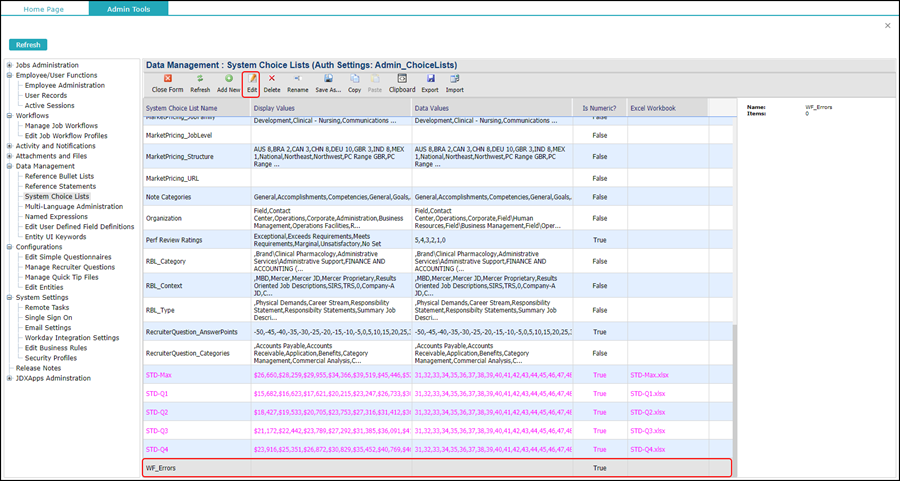Screen dimensions: 900x481
Task: Expand the Jobs Administration tree node
Action: point(10,65)
